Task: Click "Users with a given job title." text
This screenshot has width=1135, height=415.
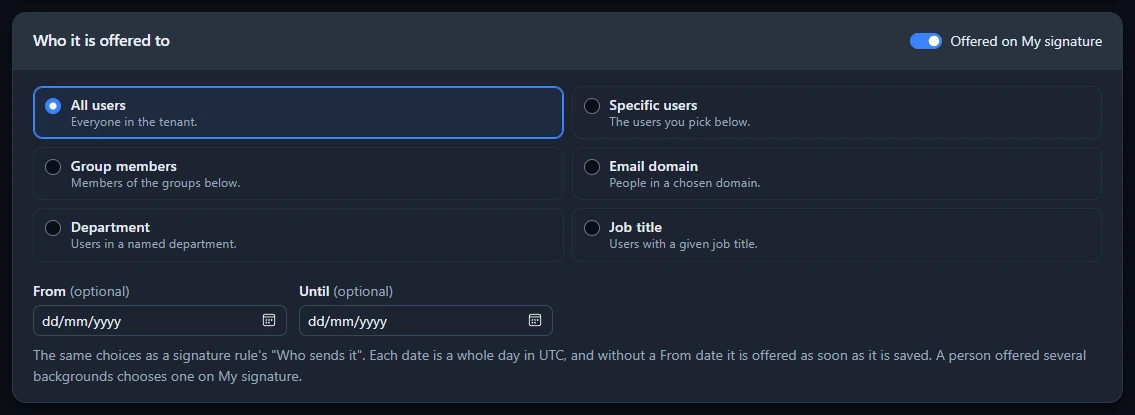Action: [x=683, y=244]
